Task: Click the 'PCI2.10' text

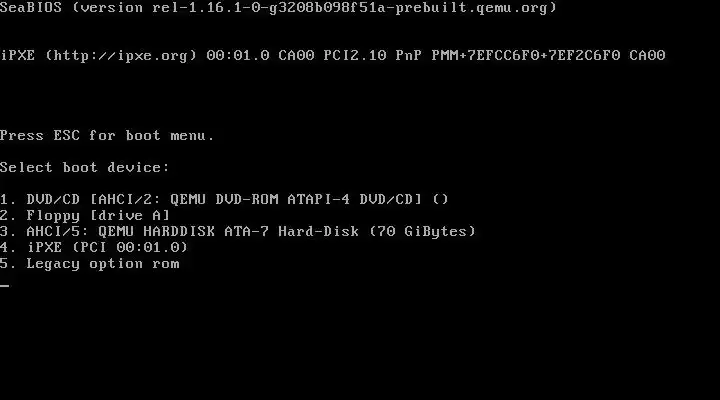Action: click(355, 56)
